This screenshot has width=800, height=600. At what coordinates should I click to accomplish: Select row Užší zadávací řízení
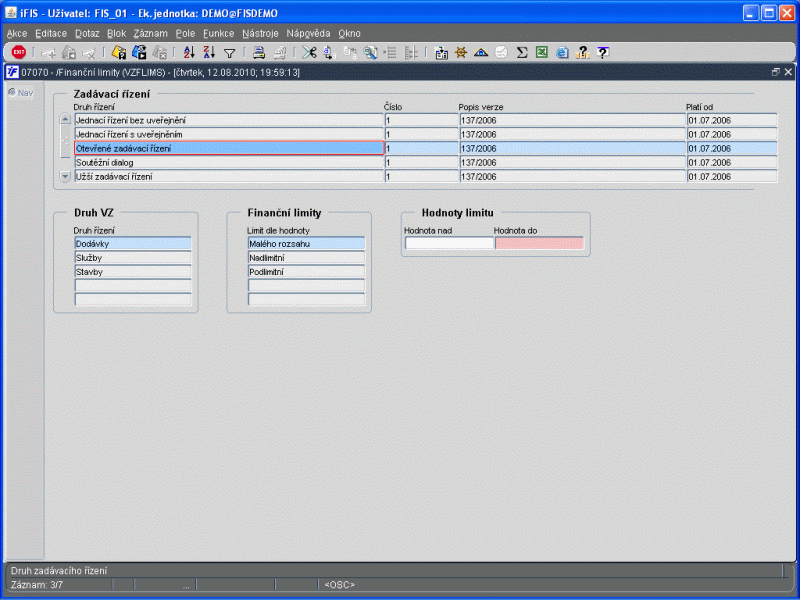click(x=229, y=177)
